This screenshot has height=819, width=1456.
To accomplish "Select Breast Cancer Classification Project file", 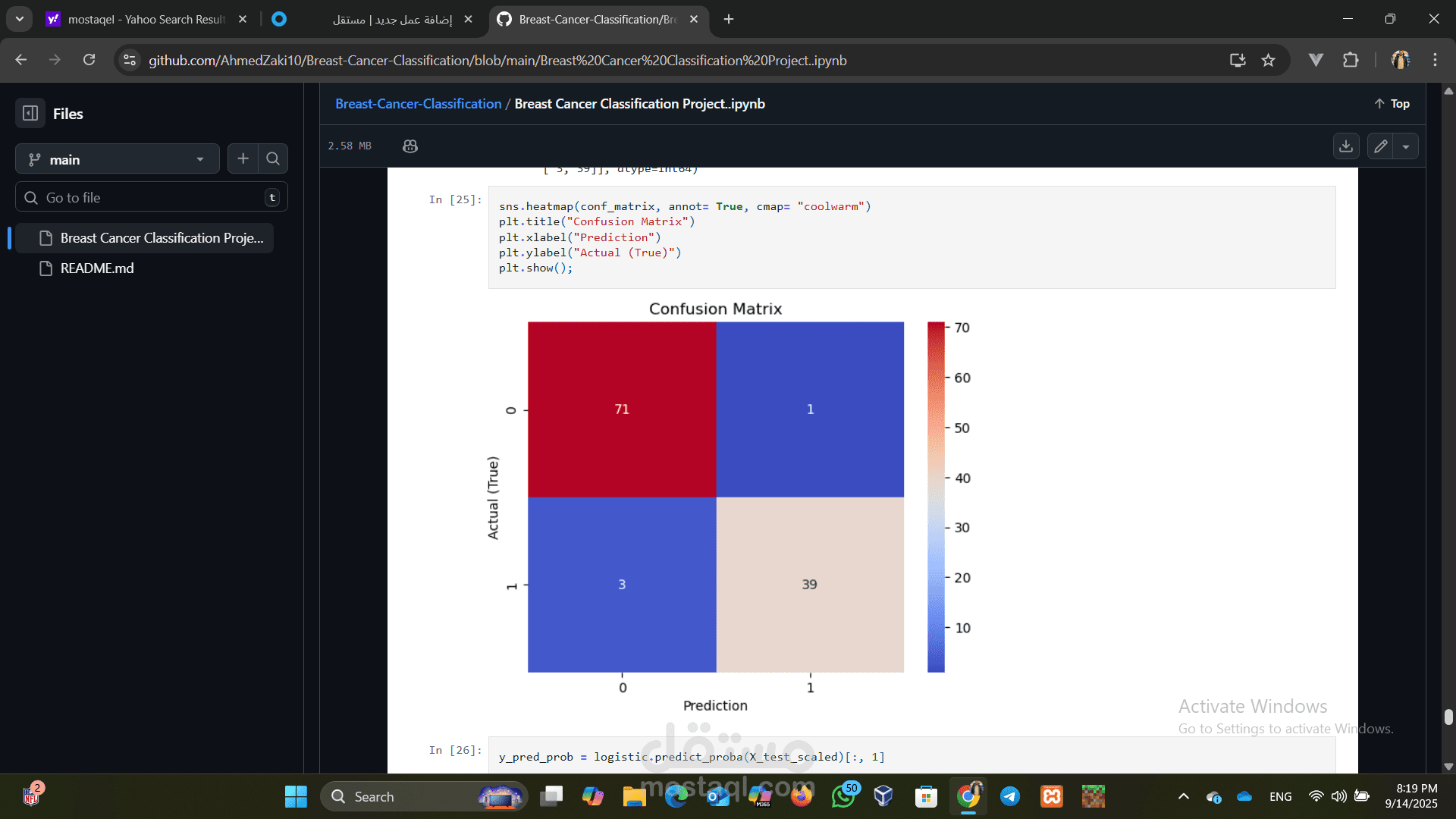I will click(144, 238).
